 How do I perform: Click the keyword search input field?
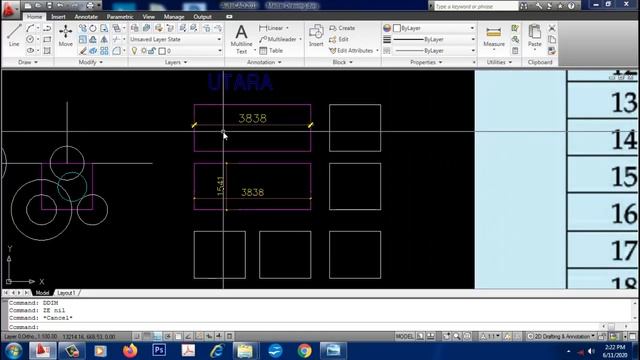click(x=476, y=6)
